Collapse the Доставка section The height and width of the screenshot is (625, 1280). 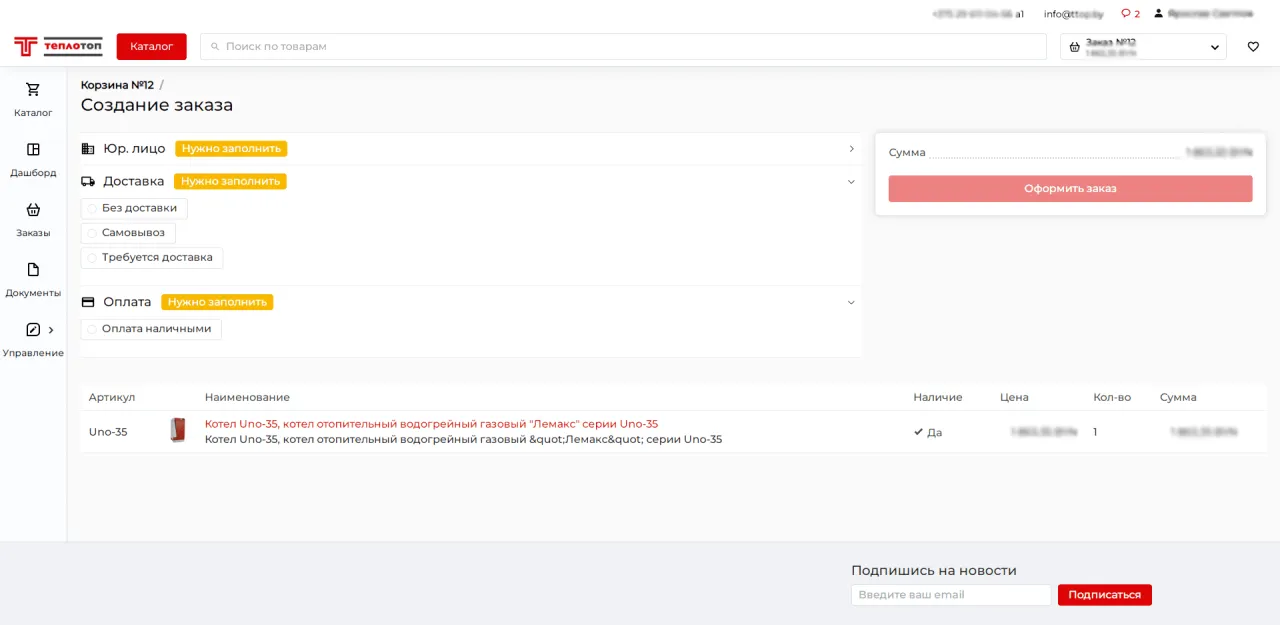[851, 182]
